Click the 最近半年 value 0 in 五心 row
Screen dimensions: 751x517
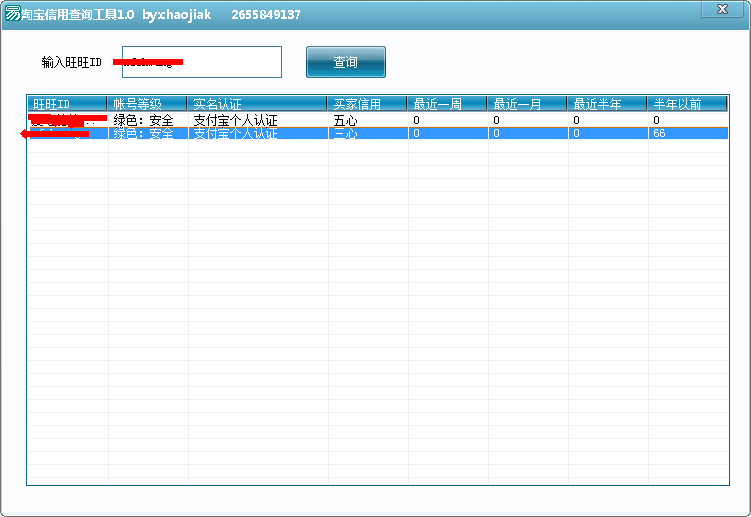(576, 120)
